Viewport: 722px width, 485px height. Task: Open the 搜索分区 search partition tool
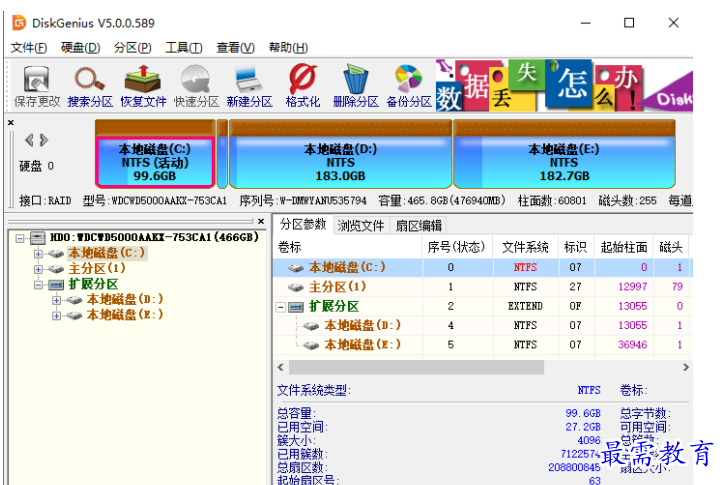[90, 85]
